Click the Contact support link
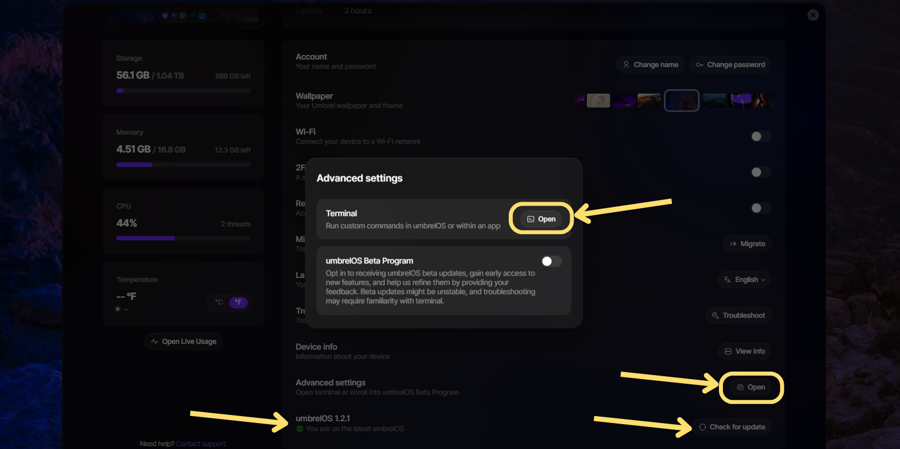The image size is (900, 449). click(x=201, y=444)
